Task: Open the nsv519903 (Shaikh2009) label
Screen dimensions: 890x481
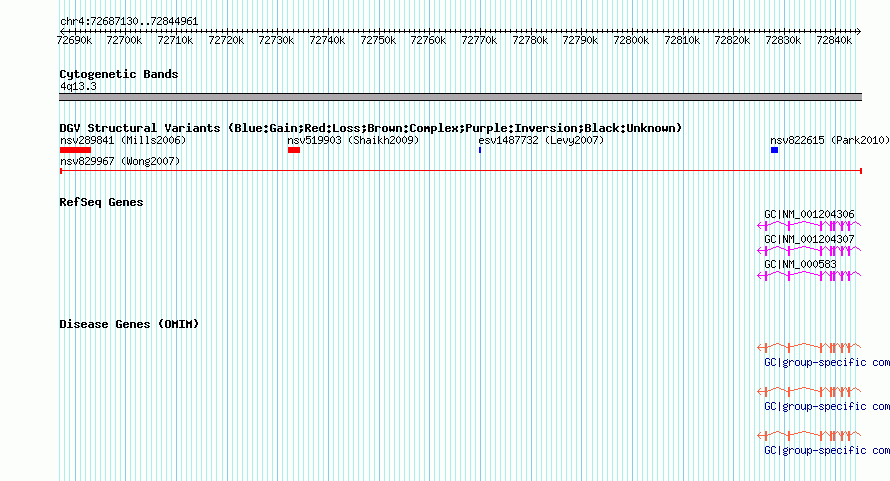Action: 353,140
